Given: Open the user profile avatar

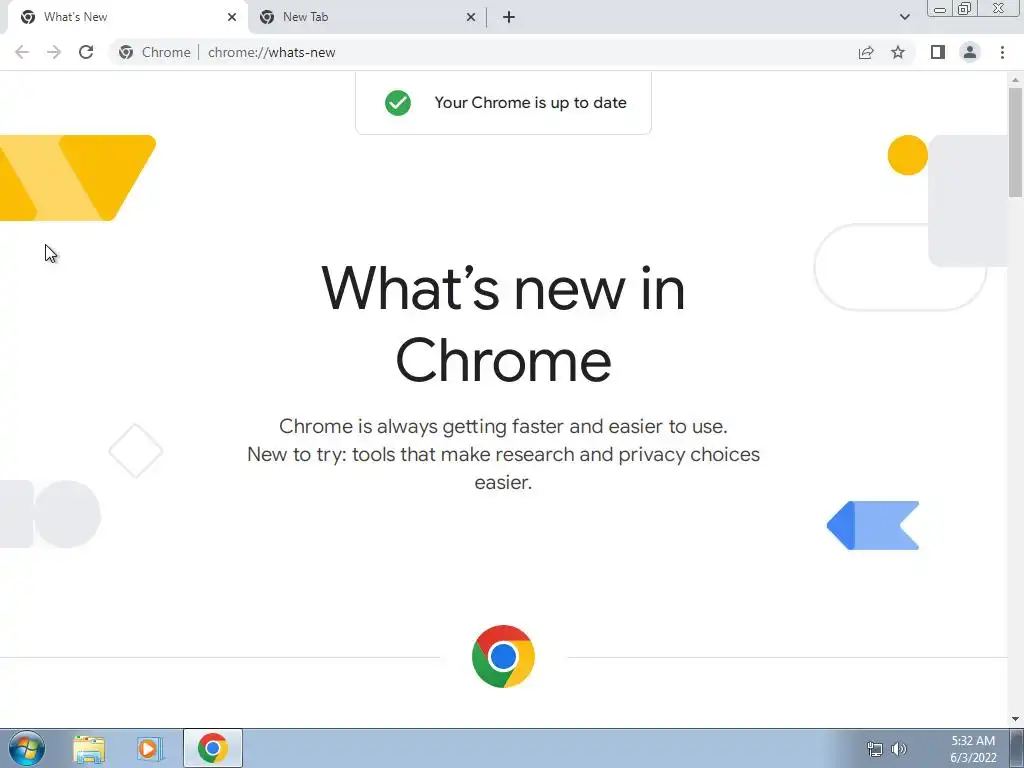Looking at the screenshot, I should pyautogui.click(x=970, y=52).
